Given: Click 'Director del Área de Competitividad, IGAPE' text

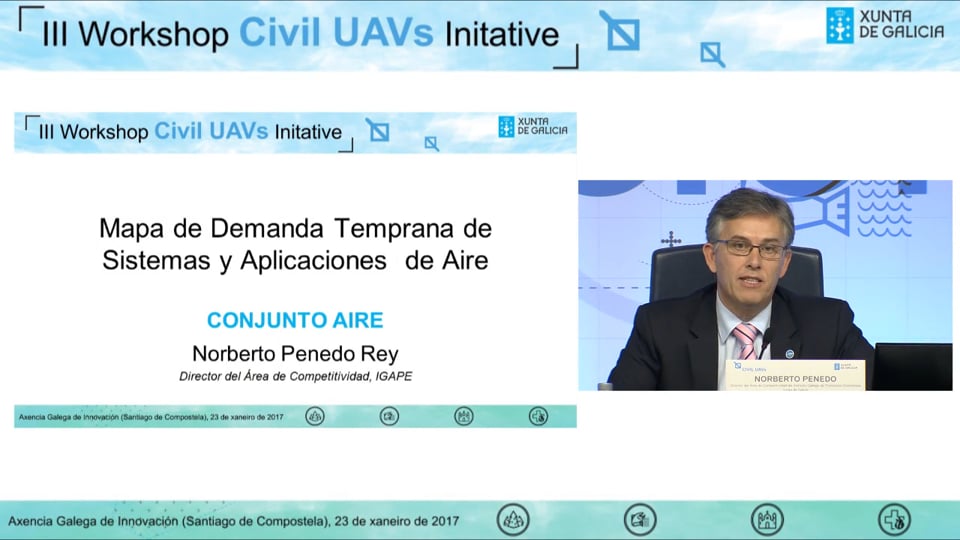Looking at the screenshot, I should tap(295, 377).
